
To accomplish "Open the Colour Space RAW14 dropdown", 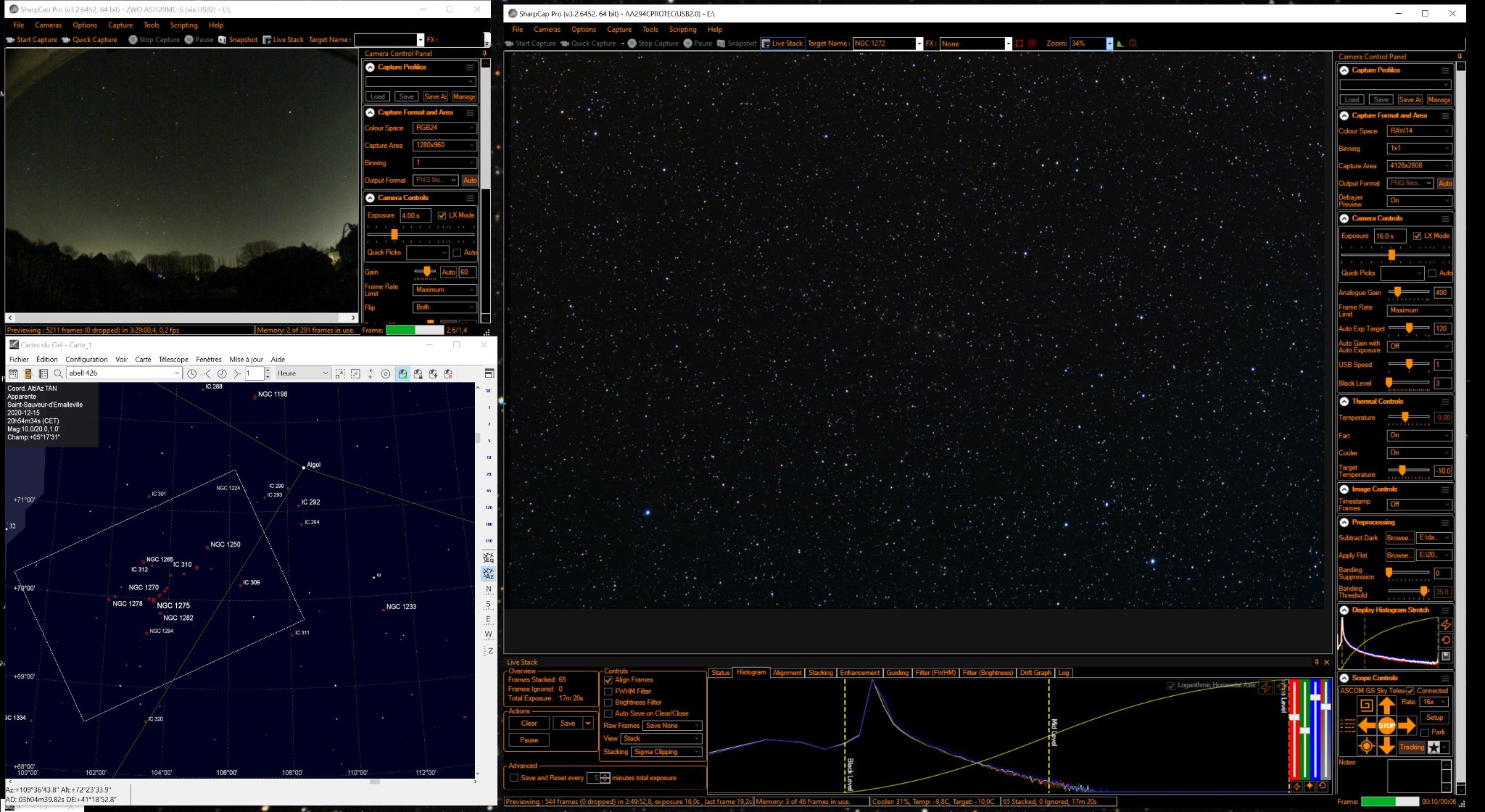I will coord(1419,131).
